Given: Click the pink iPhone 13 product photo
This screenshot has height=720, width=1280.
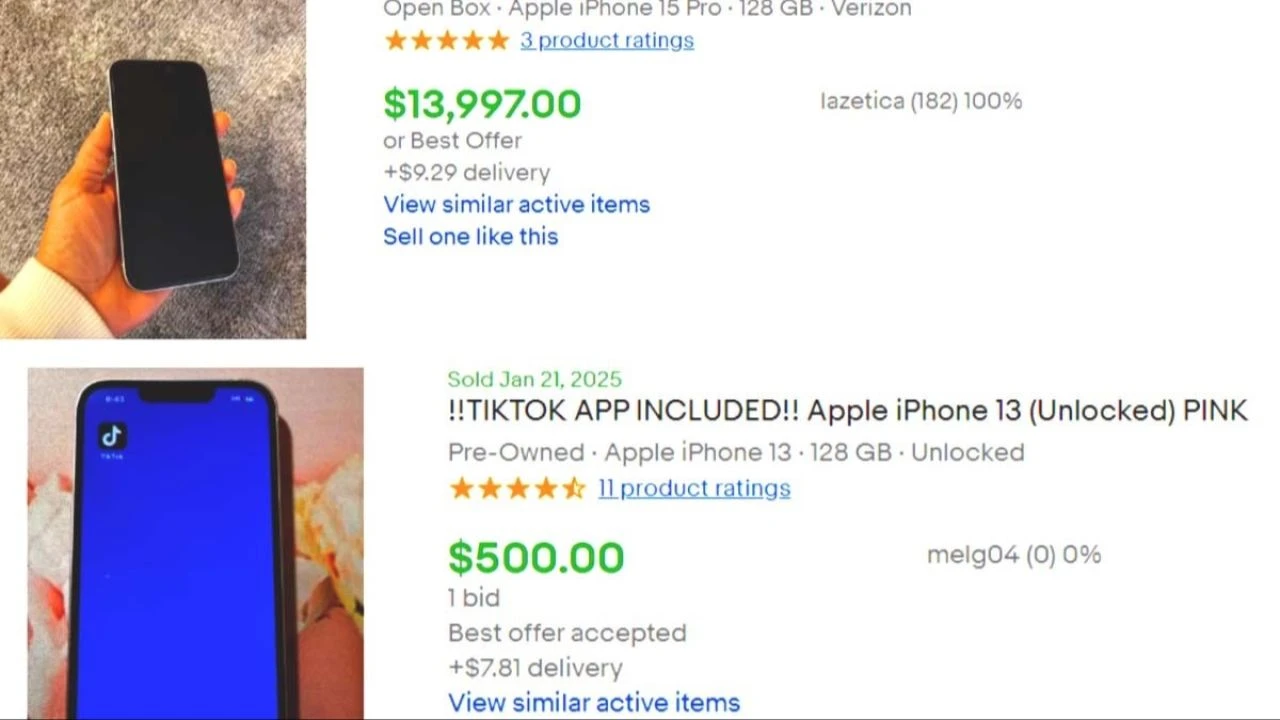Looking at the screenshot, I should click(x=195, y=545).
